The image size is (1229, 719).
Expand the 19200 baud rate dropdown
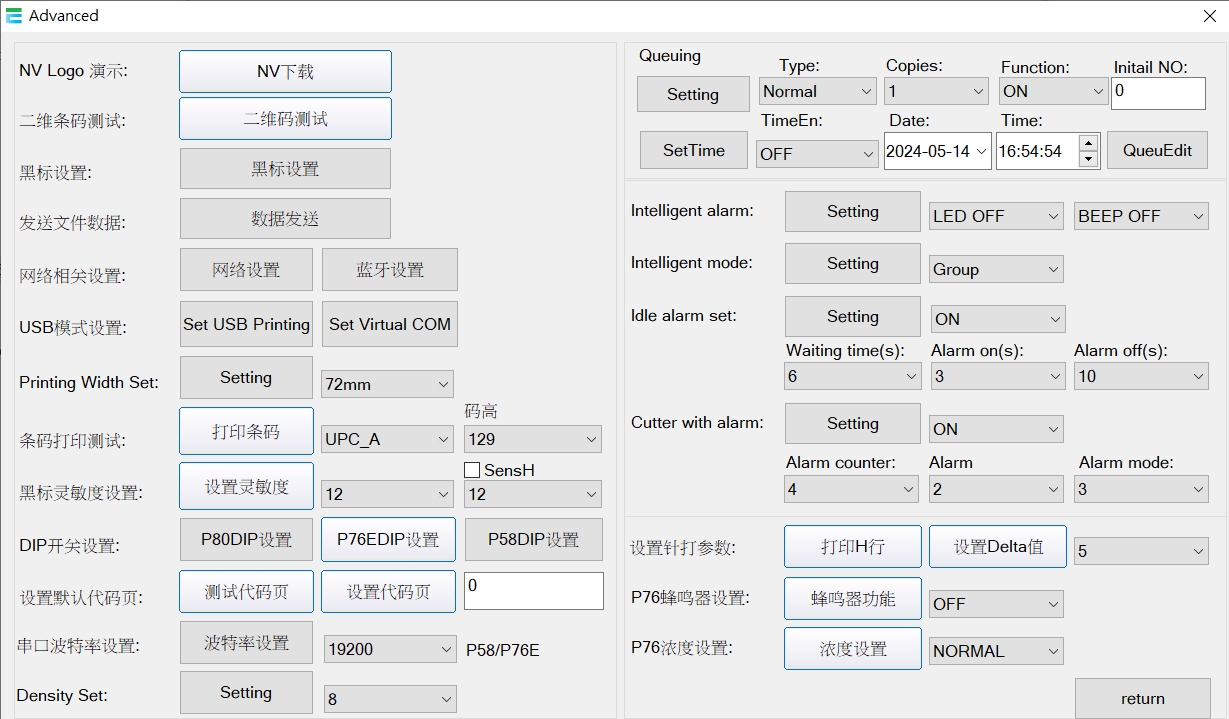coord(446,649)
